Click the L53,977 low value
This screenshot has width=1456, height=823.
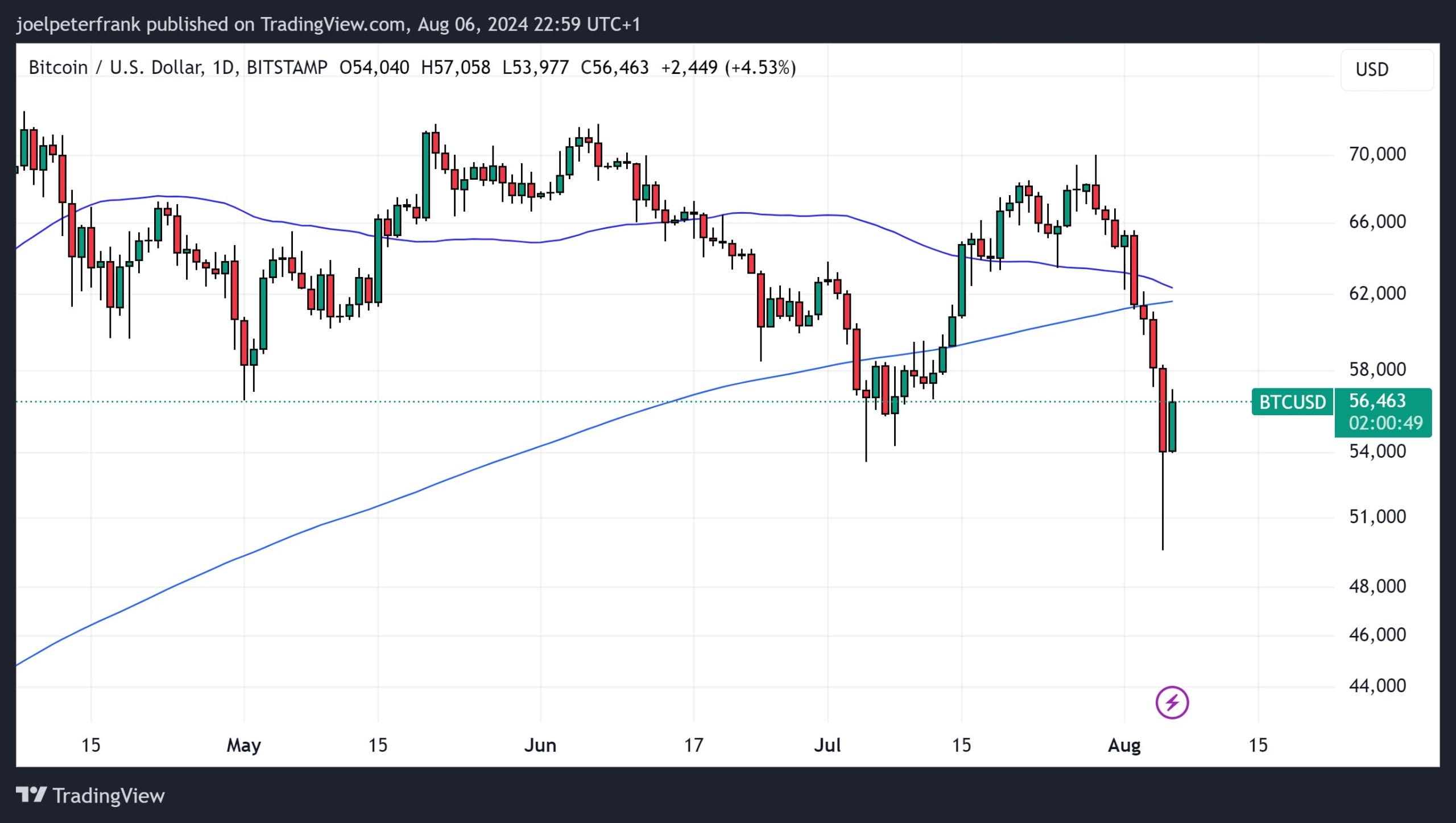[x=535, y=68]
